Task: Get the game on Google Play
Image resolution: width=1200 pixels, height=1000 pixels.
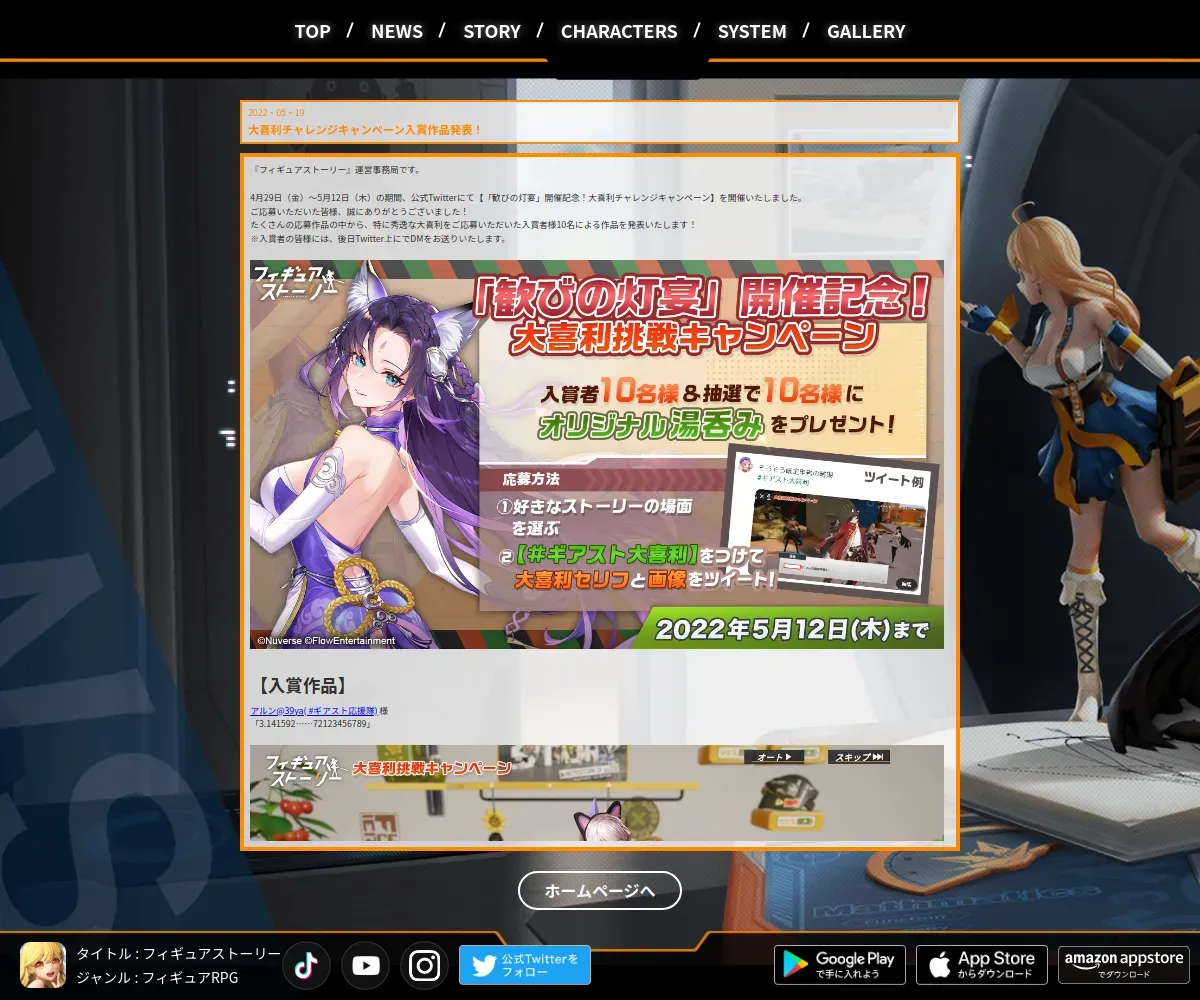Action: click(x=840, y=965)
